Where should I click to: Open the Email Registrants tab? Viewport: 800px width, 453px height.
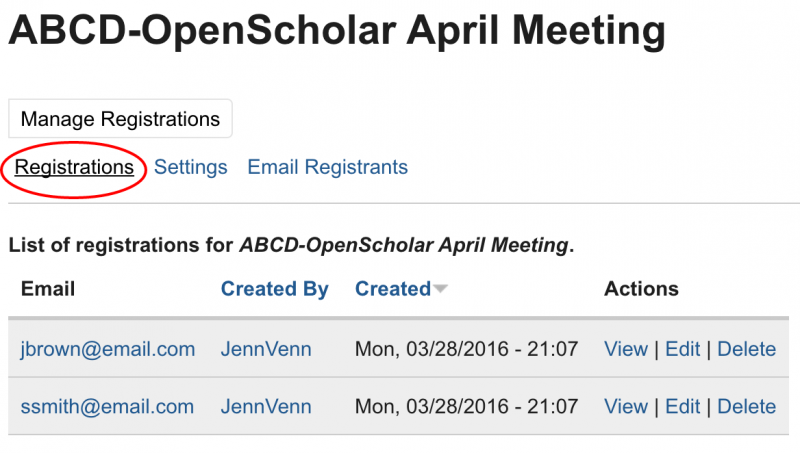tap(328, 167)
